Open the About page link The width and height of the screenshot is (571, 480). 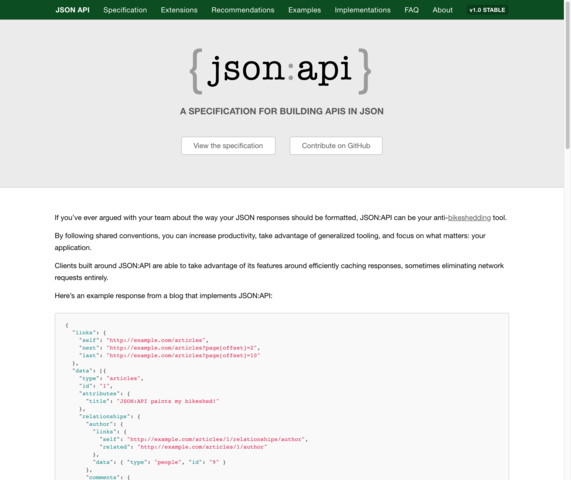442,10
